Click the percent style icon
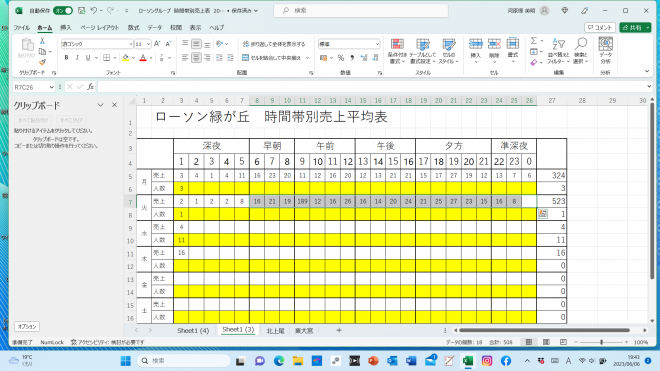Viewport: 660px width, 371px height. (x=341, y=58)
